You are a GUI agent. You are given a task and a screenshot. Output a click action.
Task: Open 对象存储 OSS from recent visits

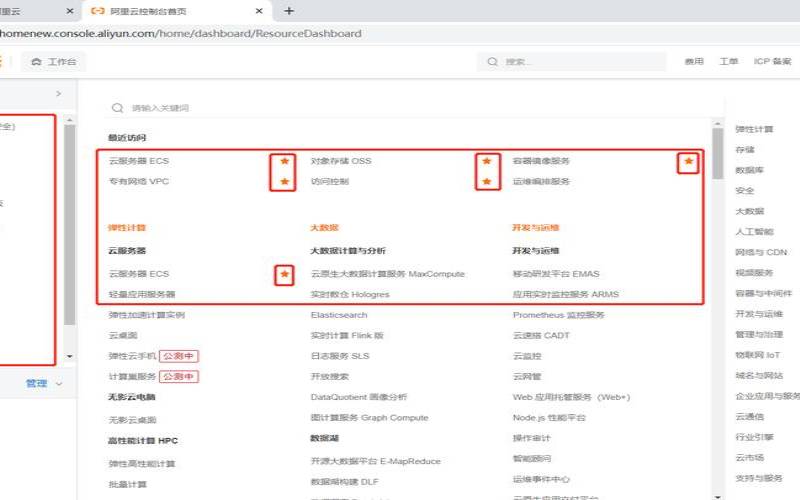point(341,161)
